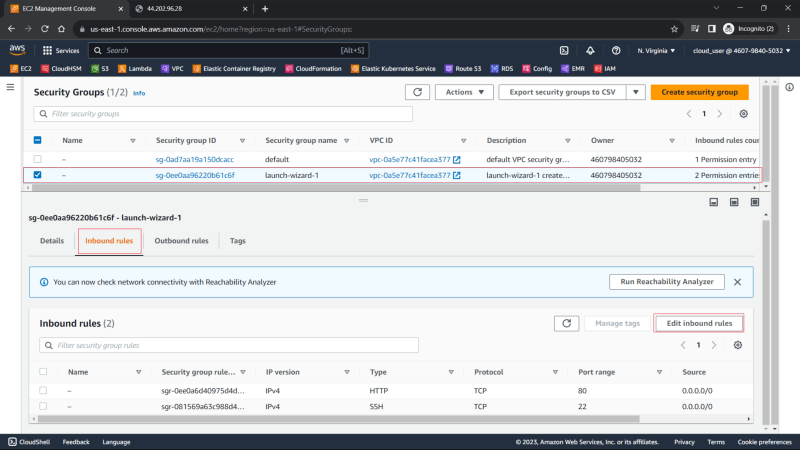
Task: Open the Services grid menu
Action: (x=61, y=51)
